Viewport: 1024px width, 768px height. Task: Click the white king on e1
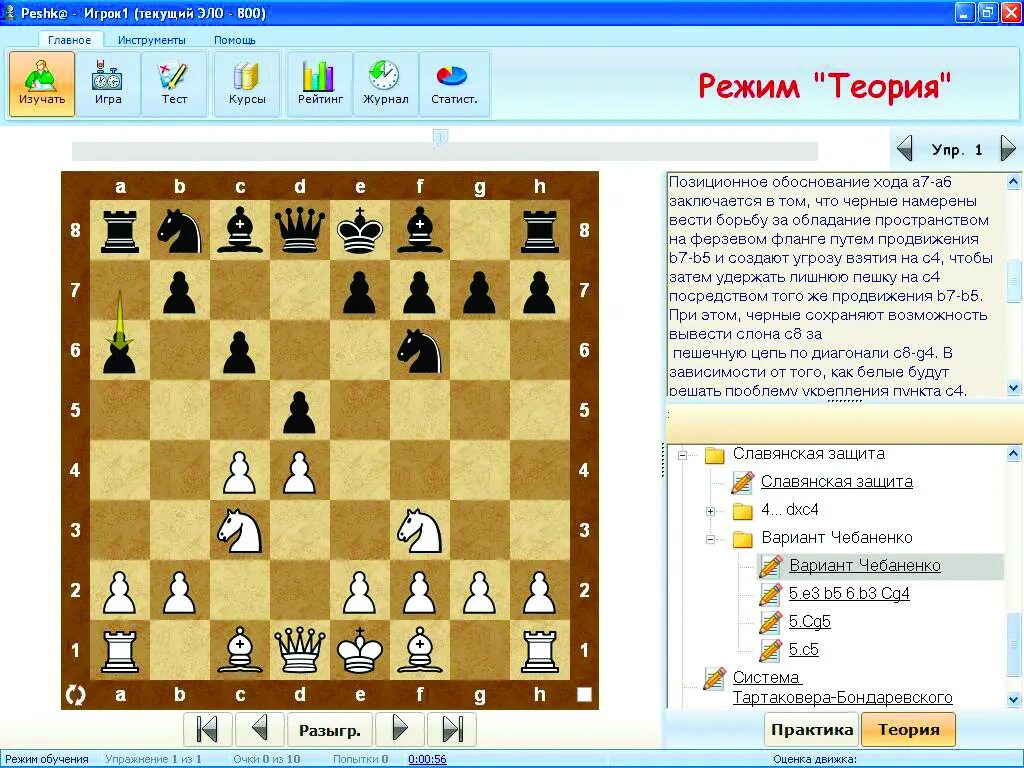360,650
